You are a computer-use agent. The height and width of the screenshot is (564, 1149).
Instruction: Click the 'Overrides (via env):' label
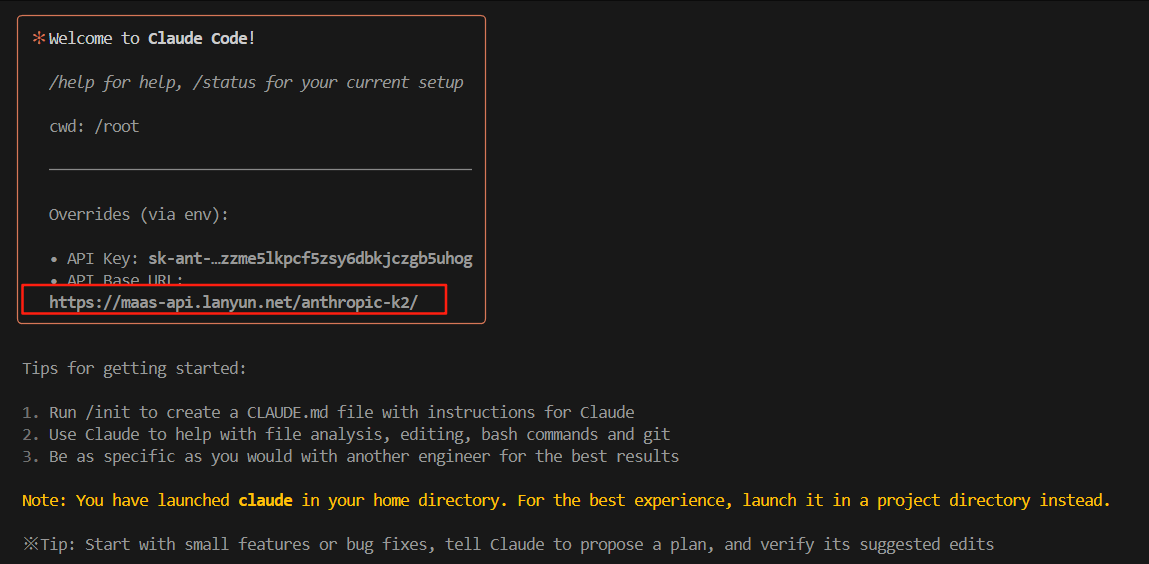[138, 215]
